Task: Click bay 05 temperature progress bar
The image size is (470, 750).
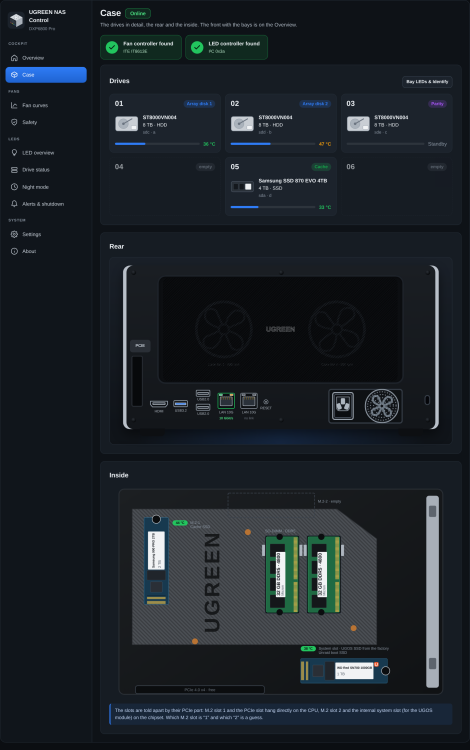Action: tap(273, 207)
